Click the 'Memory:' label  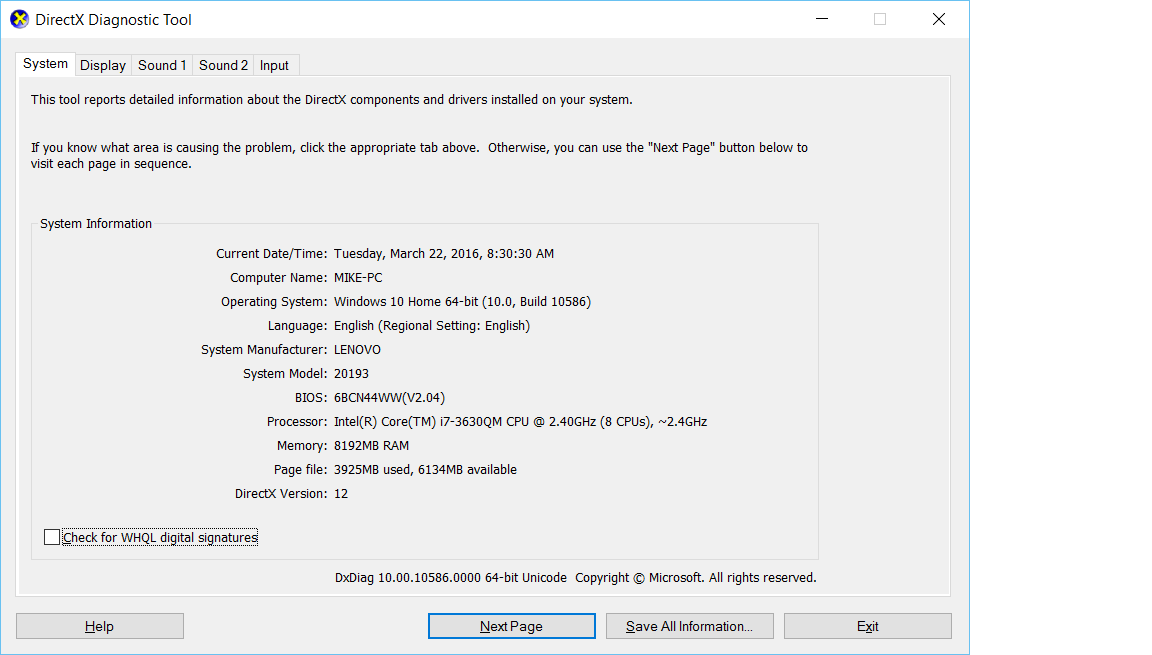click(302, 446)
